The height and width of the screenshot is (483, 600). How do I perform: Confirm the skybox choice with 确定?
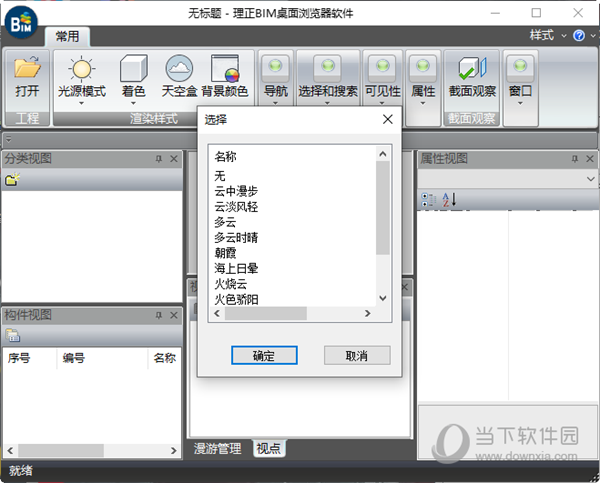264,356
